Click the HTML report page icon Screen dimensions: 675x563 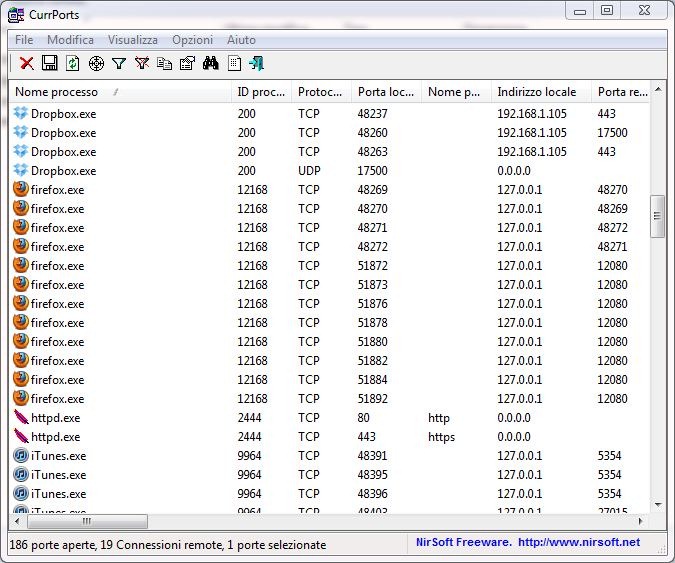(234, 63)
